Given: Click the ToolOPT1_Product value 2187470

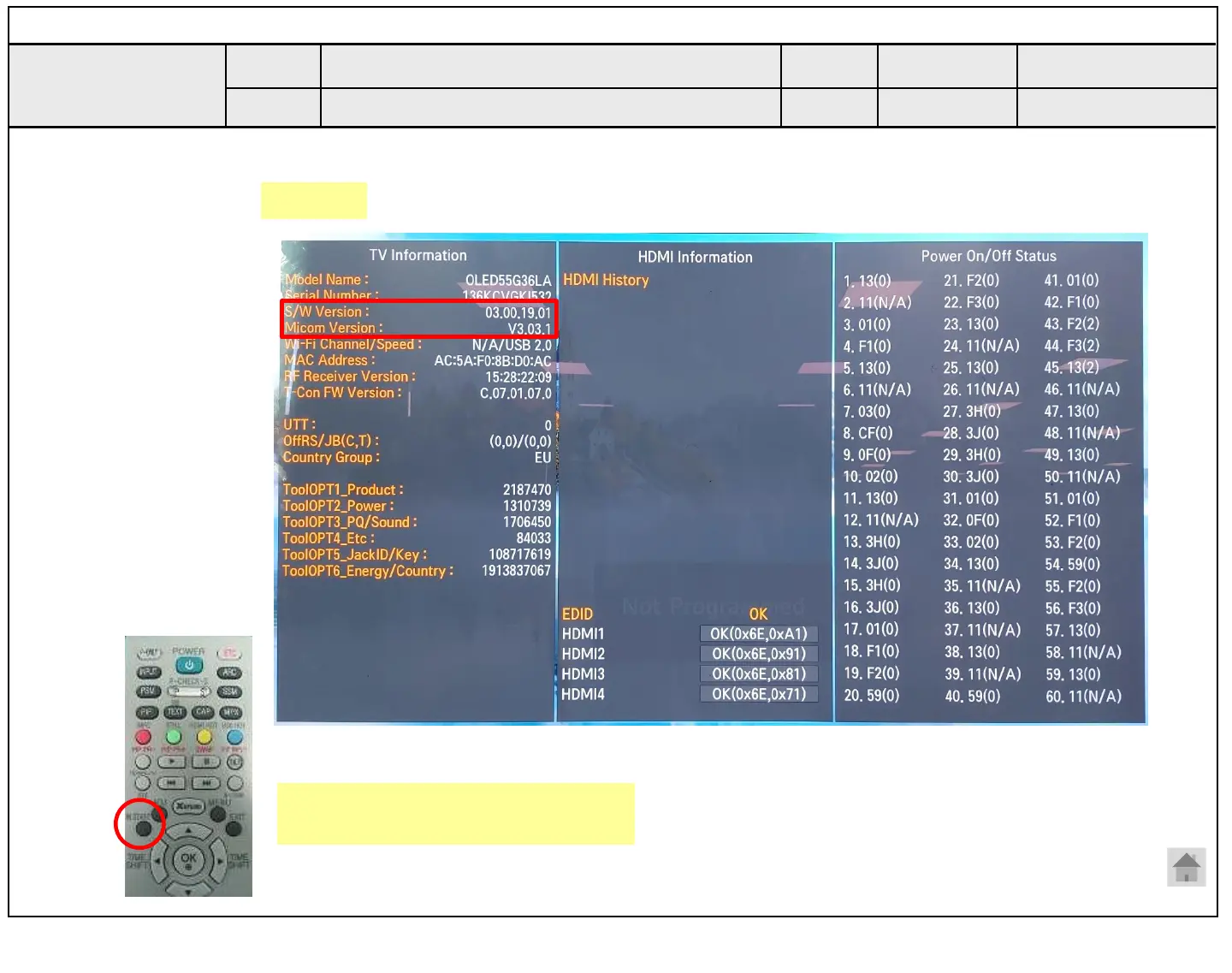Looking at the screenshot, I should coord(527,489).
